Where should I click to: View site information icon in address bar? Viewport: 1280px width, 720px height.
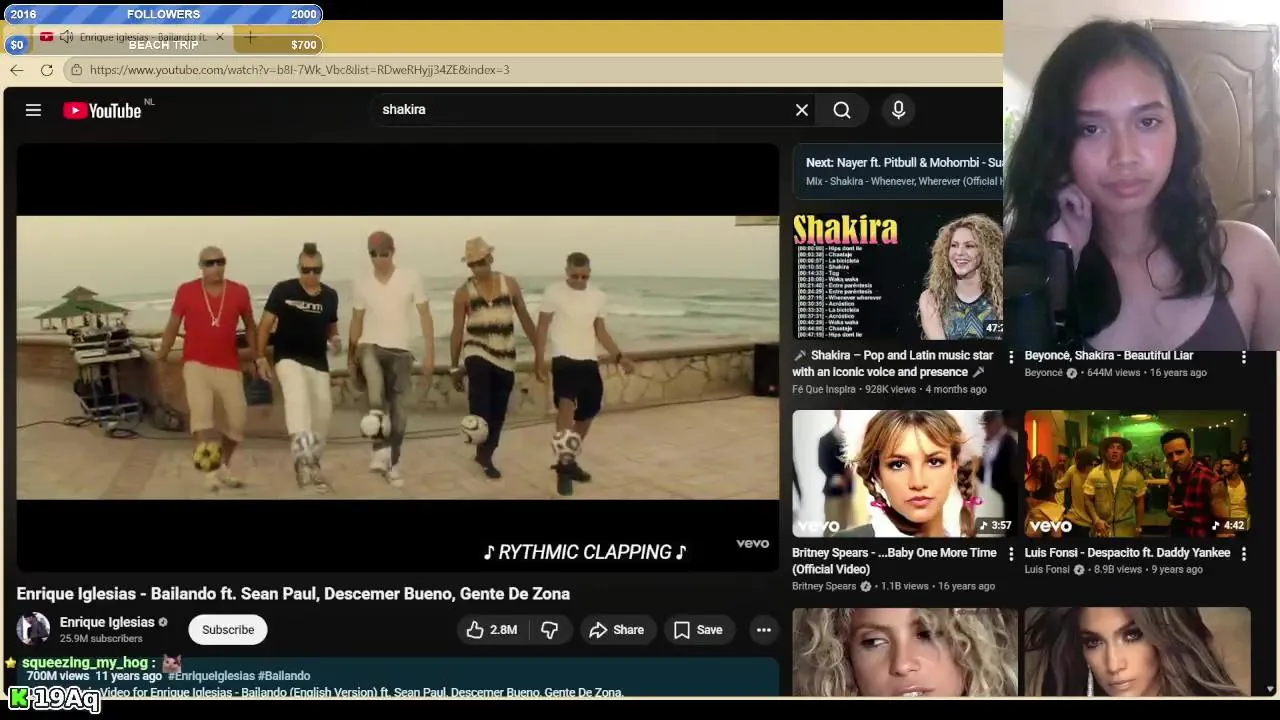76,70
